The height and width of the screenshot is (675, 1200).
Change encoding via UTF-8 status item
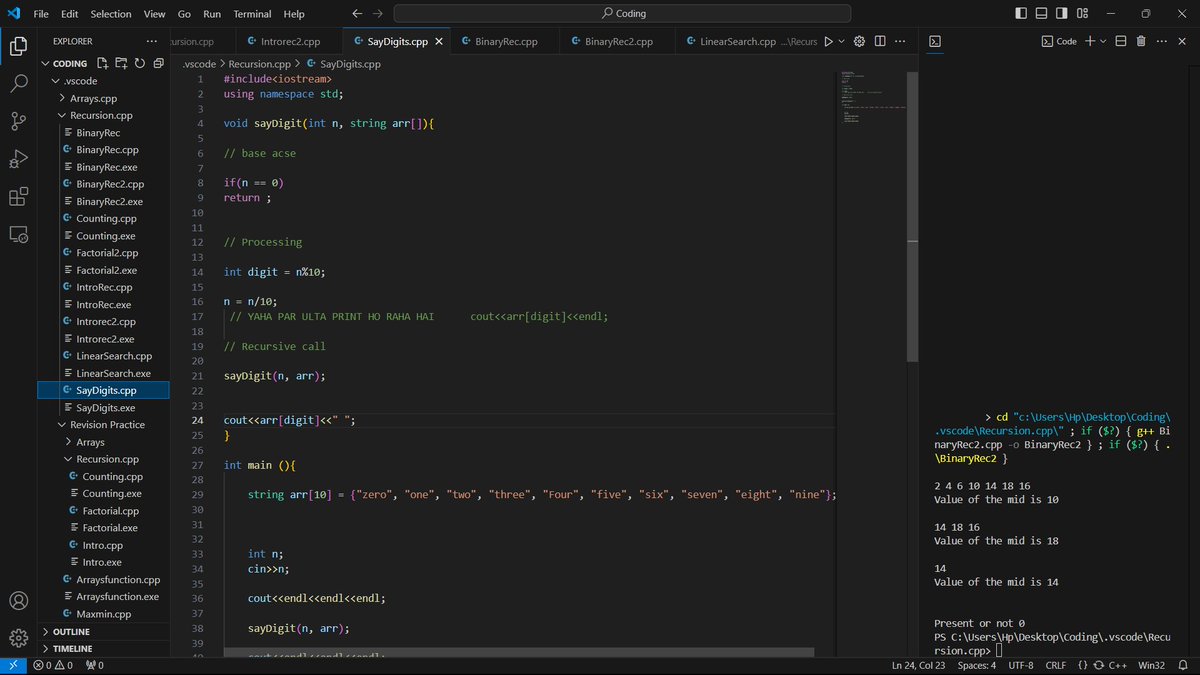click(x=1021, y=665)
